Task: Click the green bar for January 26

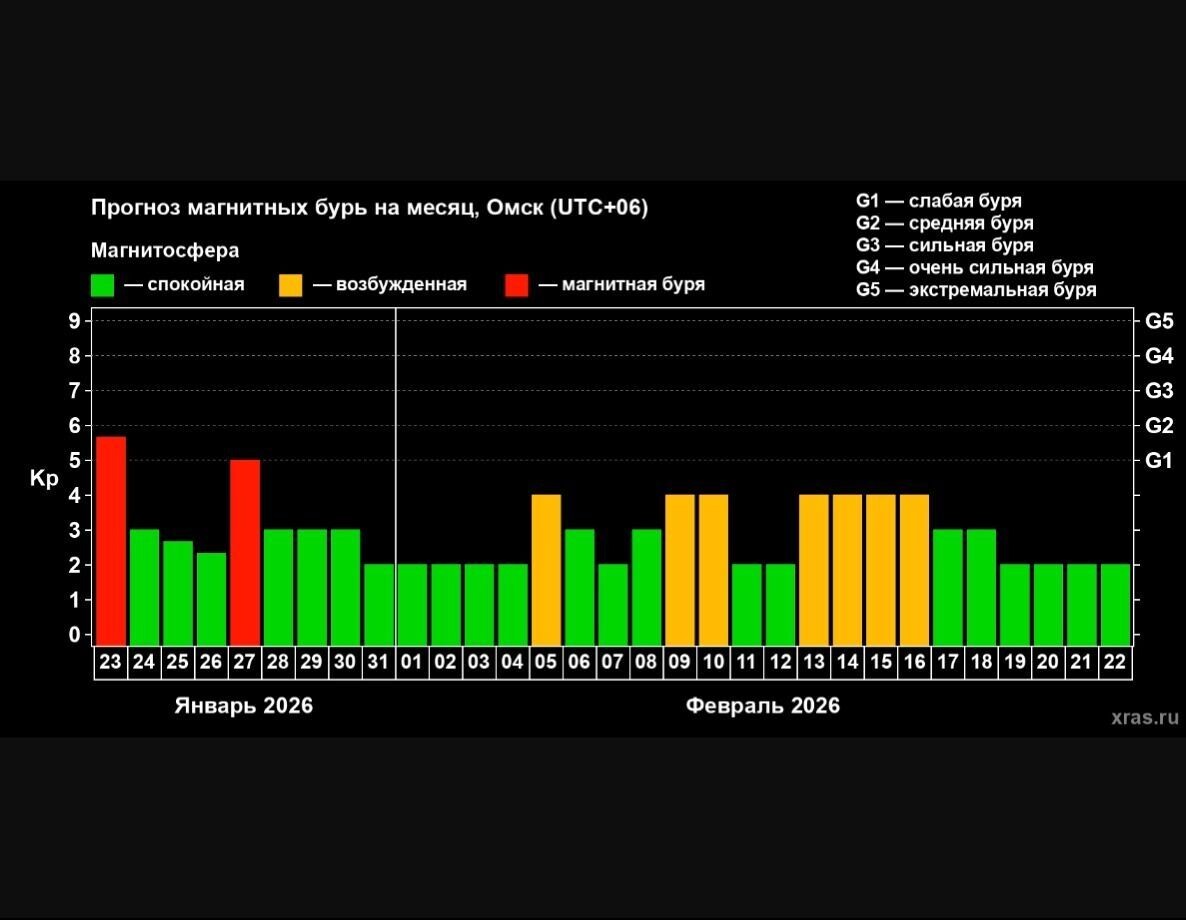Action: point(212,599)
